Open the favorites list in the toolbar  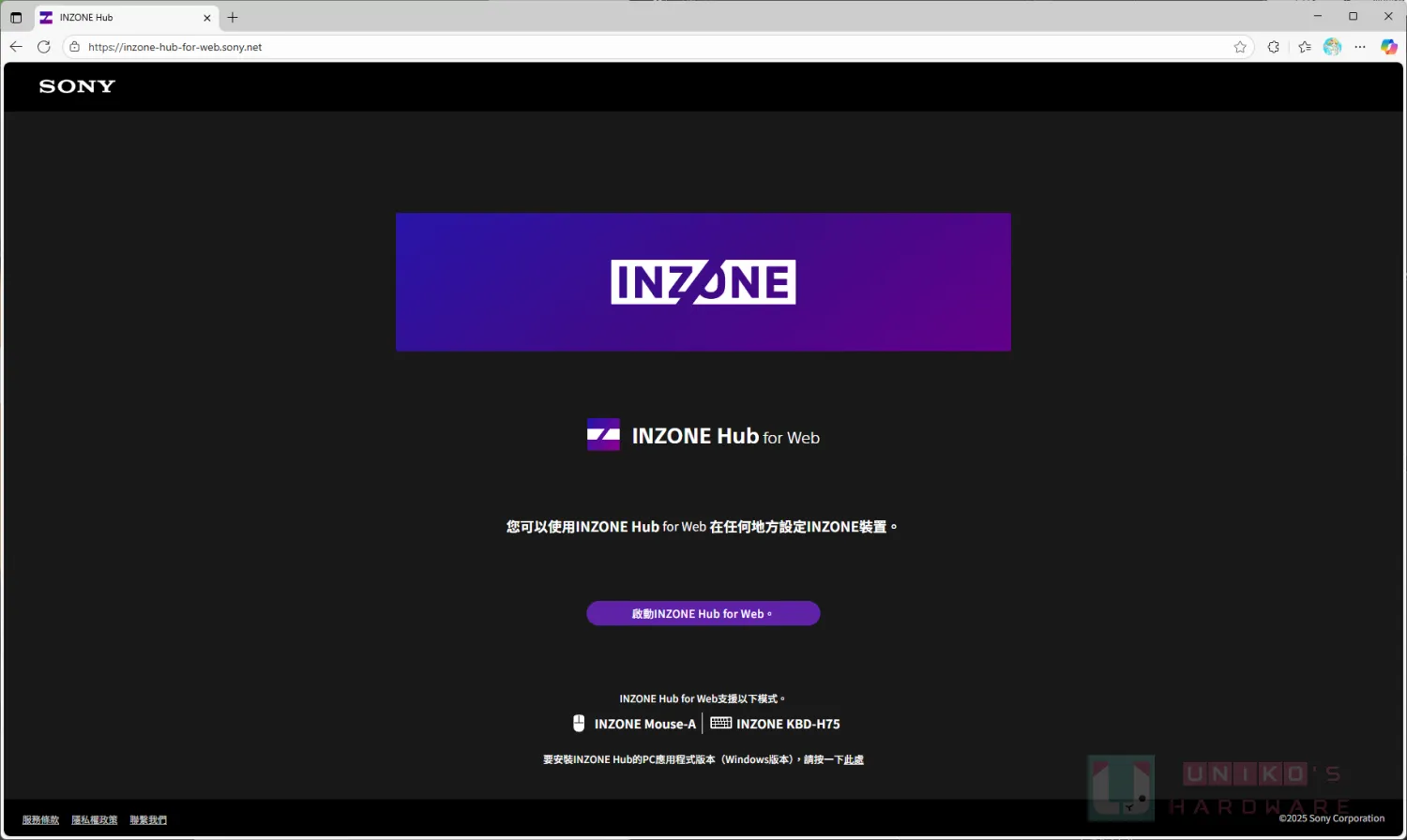[x=1304, y=47]
